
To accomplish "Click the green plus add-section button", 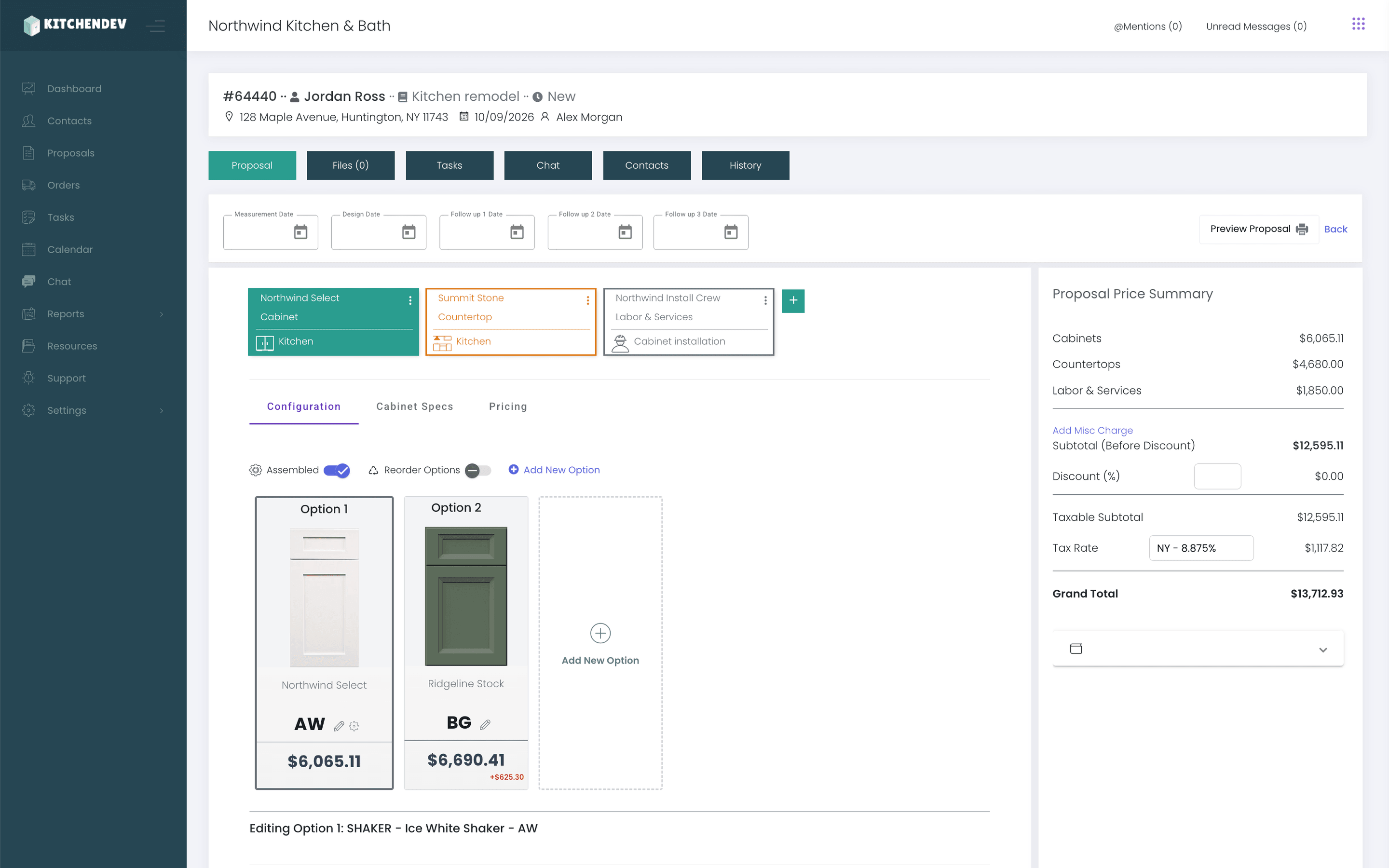I will pos(793,300).
